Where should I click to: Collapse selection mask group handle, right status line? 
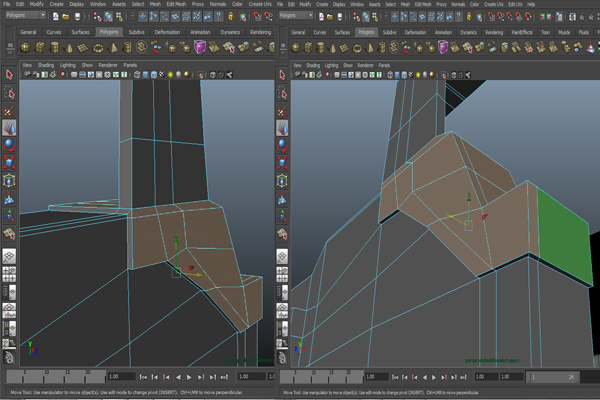click(386, 16)
